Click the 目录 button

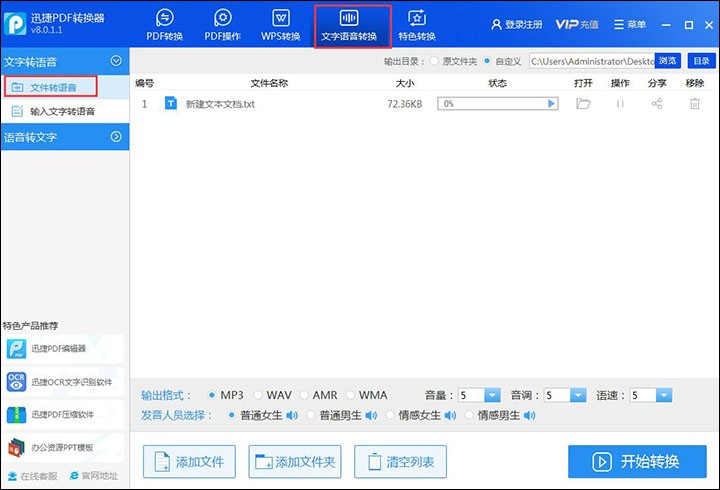pos(701,61)
